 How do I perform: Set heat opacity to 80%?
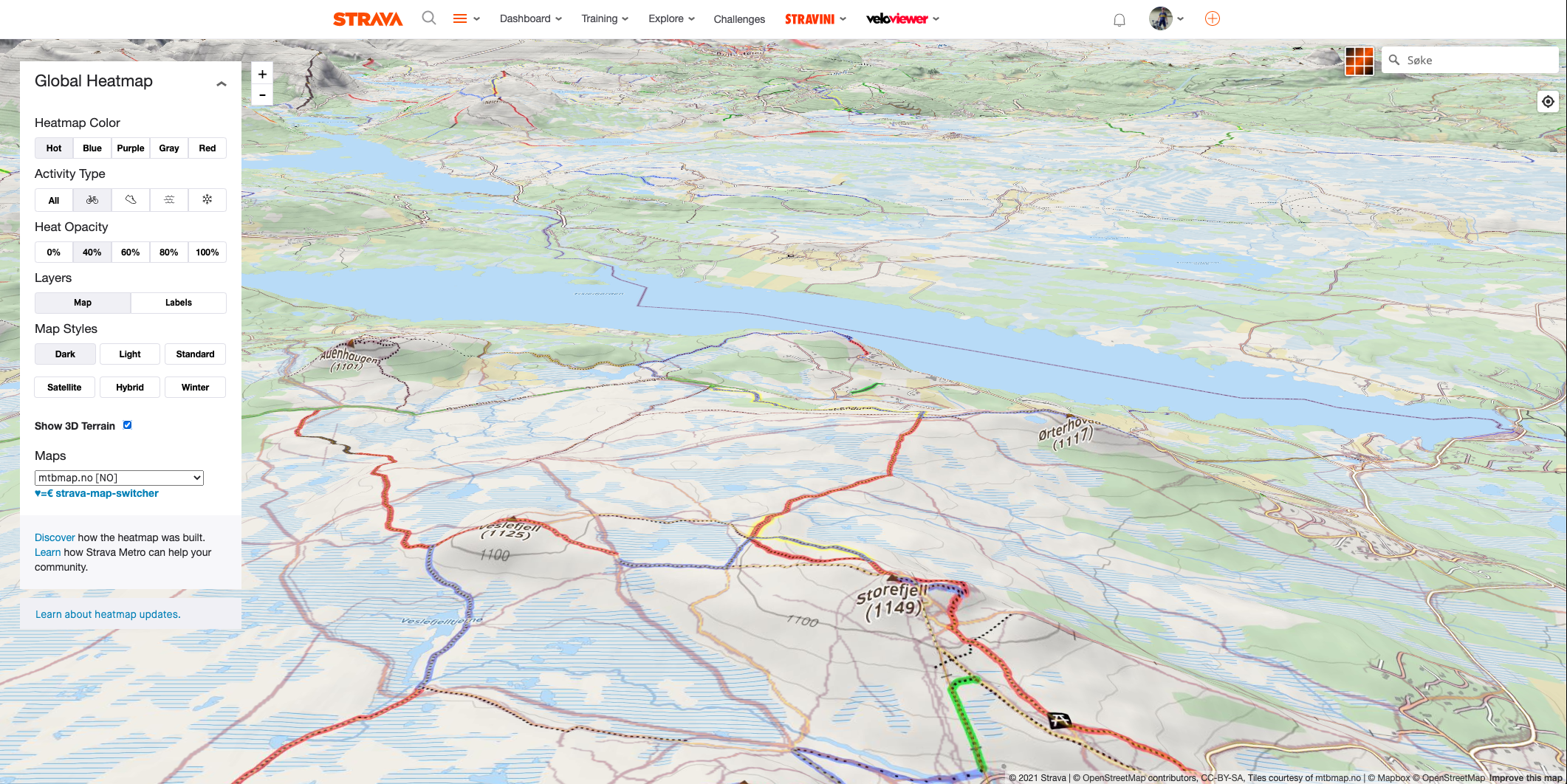pyautogui.click(x=169, y=252)
